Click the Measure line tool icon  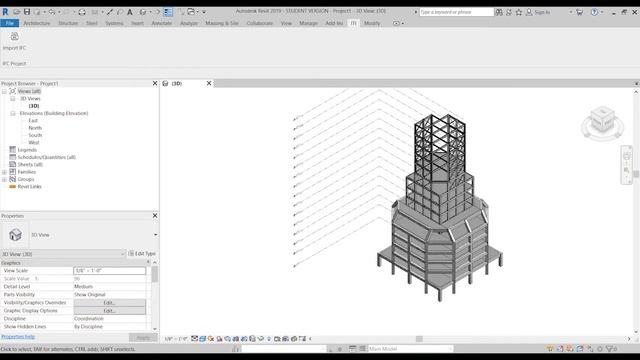click(x=110, y=12)
